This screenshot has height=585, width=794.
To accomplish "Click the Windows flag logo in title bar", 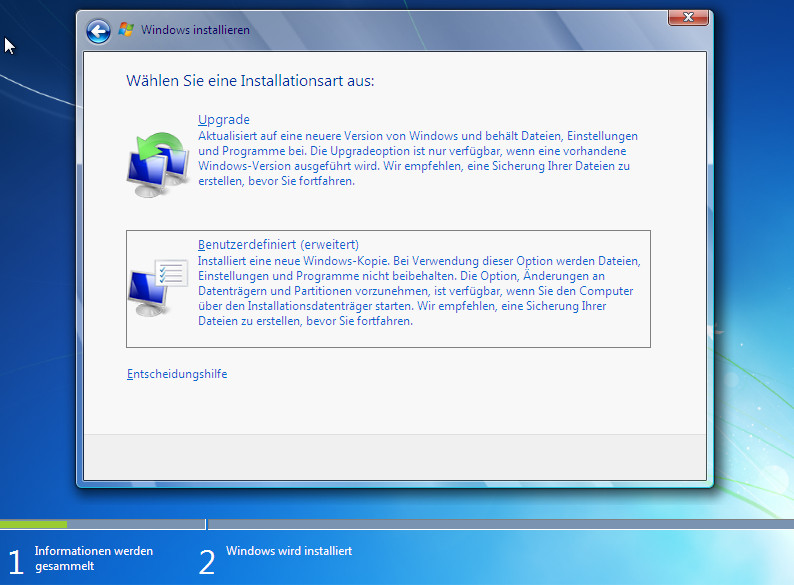I will click(x=126, y=29).
